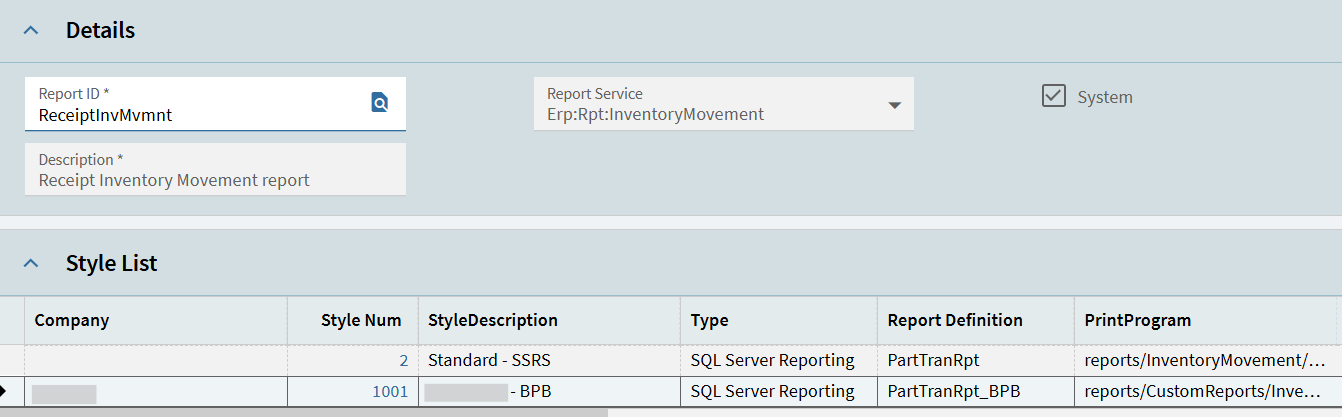The image size is (1342, 417).
Task: Open the Report Service dropdown
Action: [894, 105]
